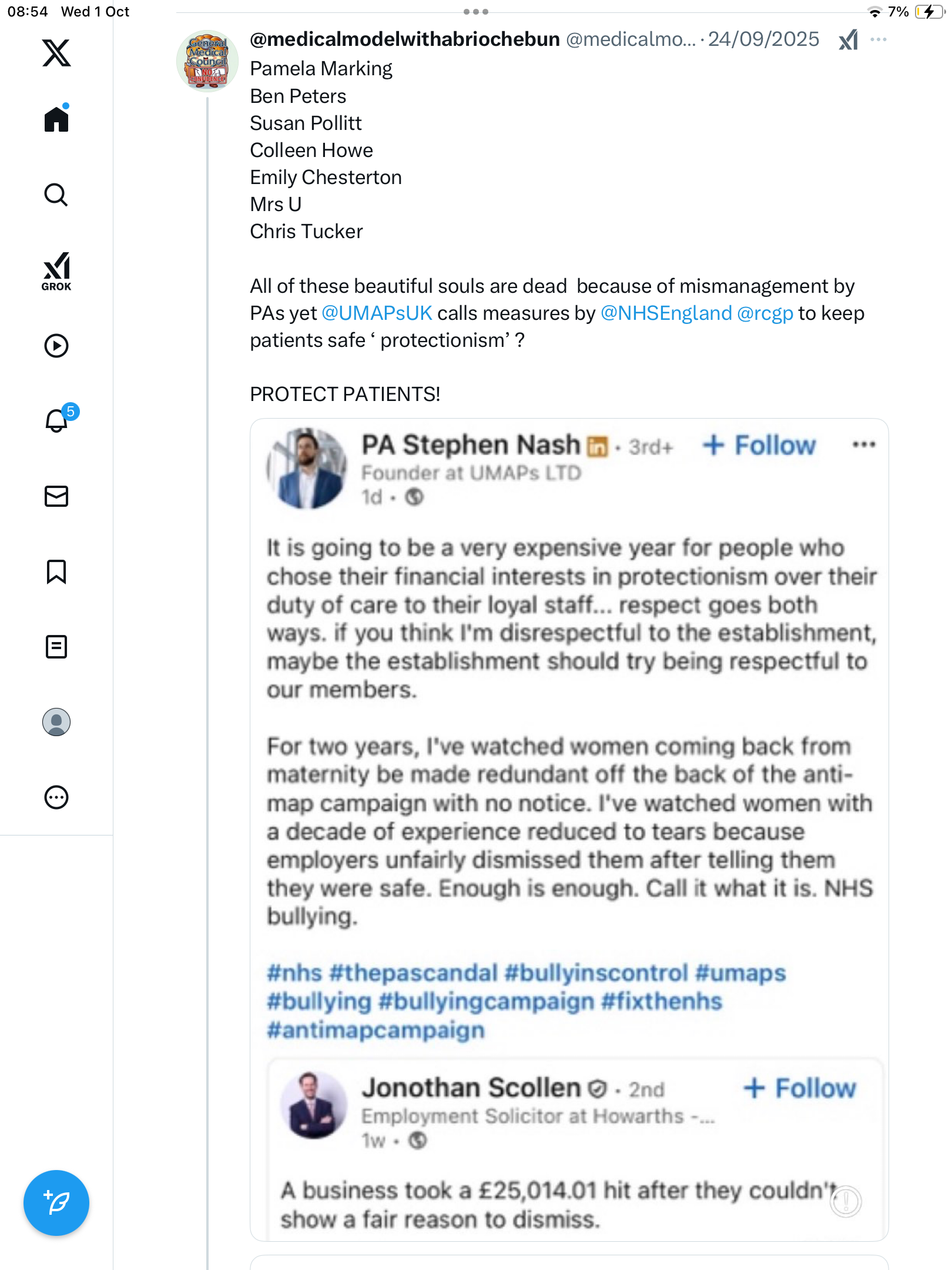
Task: Tap the three-dot multitasking handle at top
Action: (476, 12)
